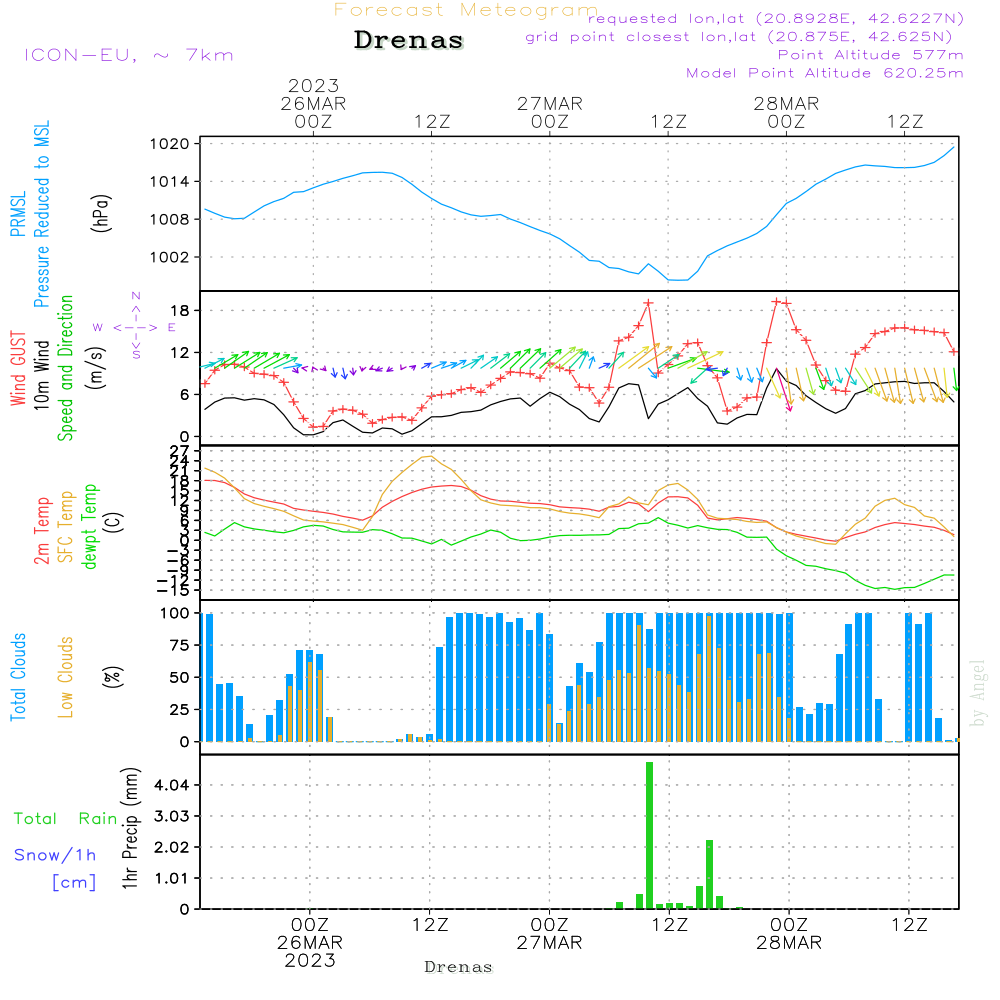Viewport: 1000px width, 1000px height.
Task: Click the blue 'Snow/1h' legend text
Action: 55,855
